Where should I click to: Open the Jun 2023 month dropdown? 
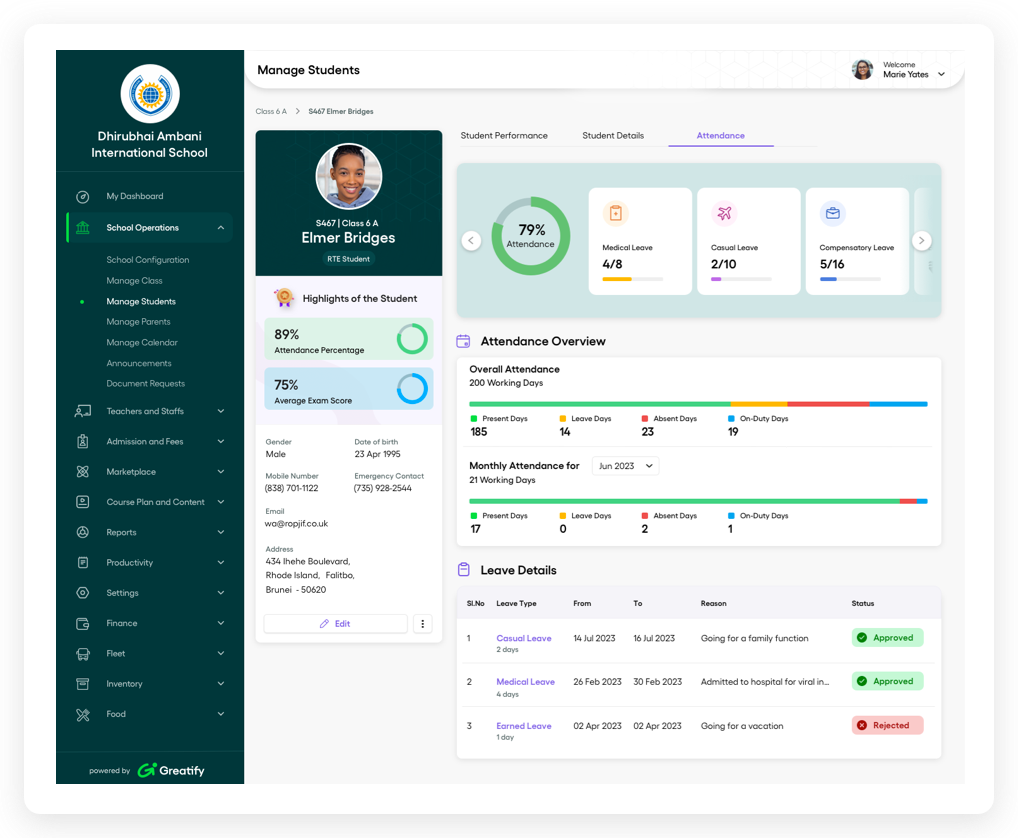pos(625,466)
